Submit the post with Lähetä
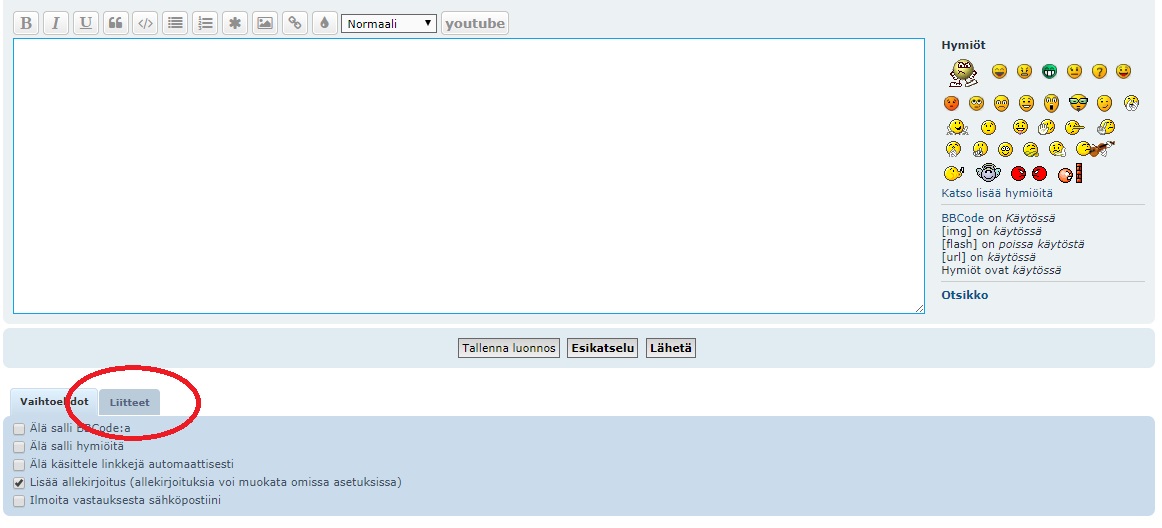1162x528 pixels. coord(671,348)
